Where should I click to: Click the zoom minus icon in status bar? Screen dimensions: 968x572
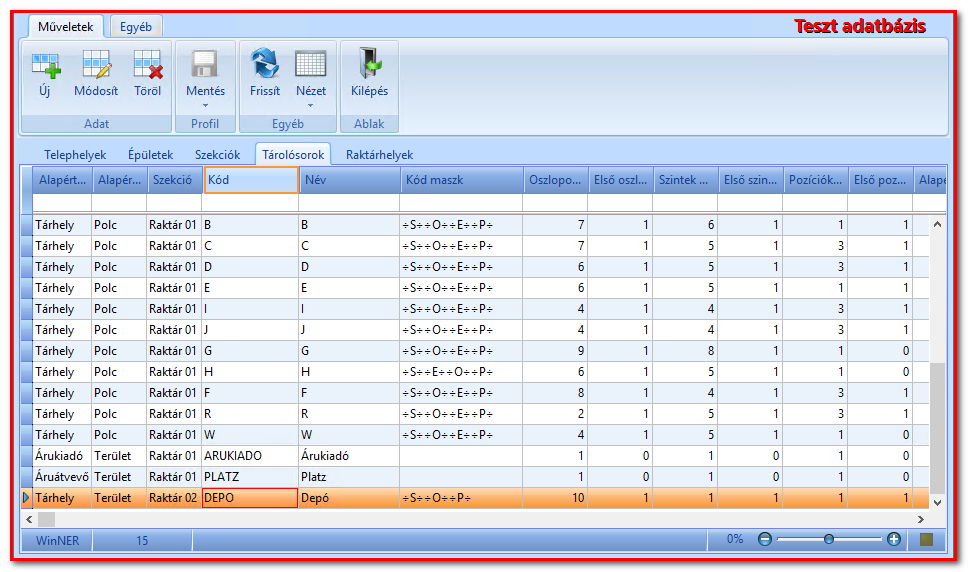click(764, 539)
